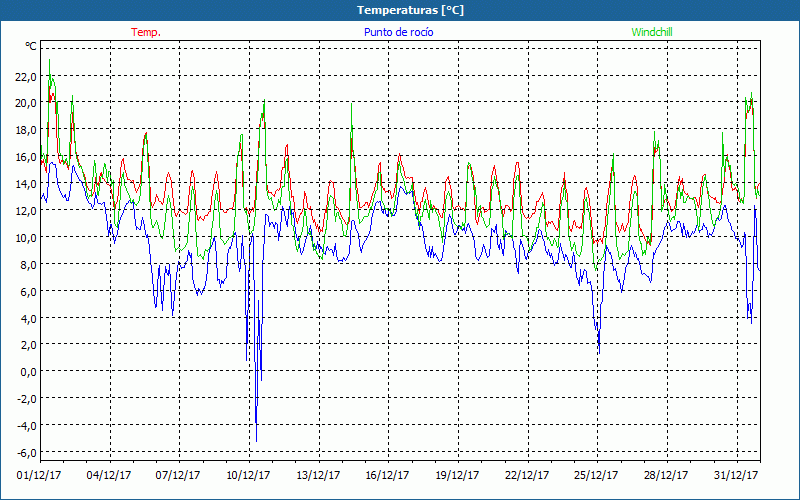Click the Temp. legend label

point(146,32)
